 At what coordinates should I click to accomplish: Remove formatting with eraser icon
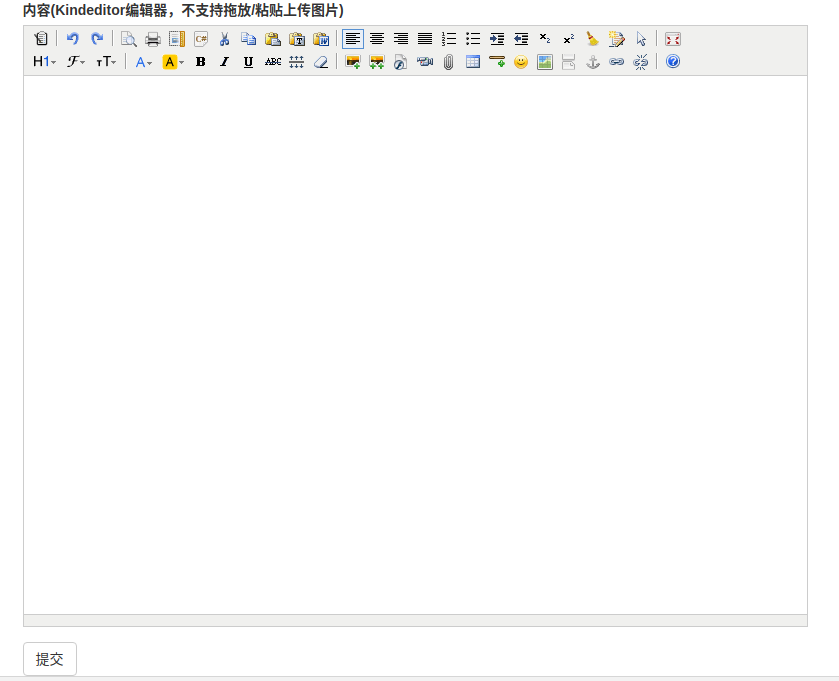321,62
